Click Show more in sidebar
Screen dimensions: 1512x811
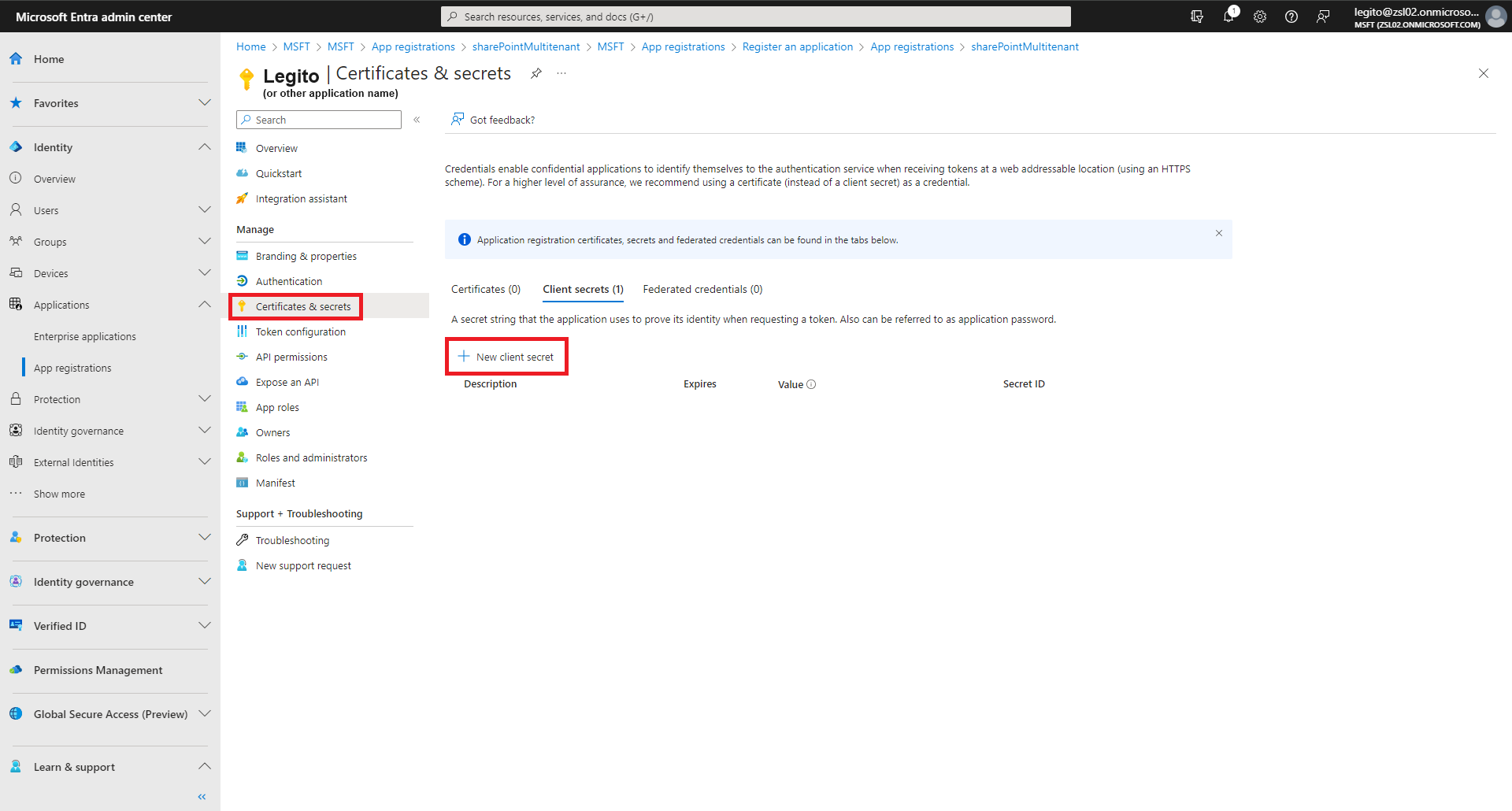[x=59, y=494]
